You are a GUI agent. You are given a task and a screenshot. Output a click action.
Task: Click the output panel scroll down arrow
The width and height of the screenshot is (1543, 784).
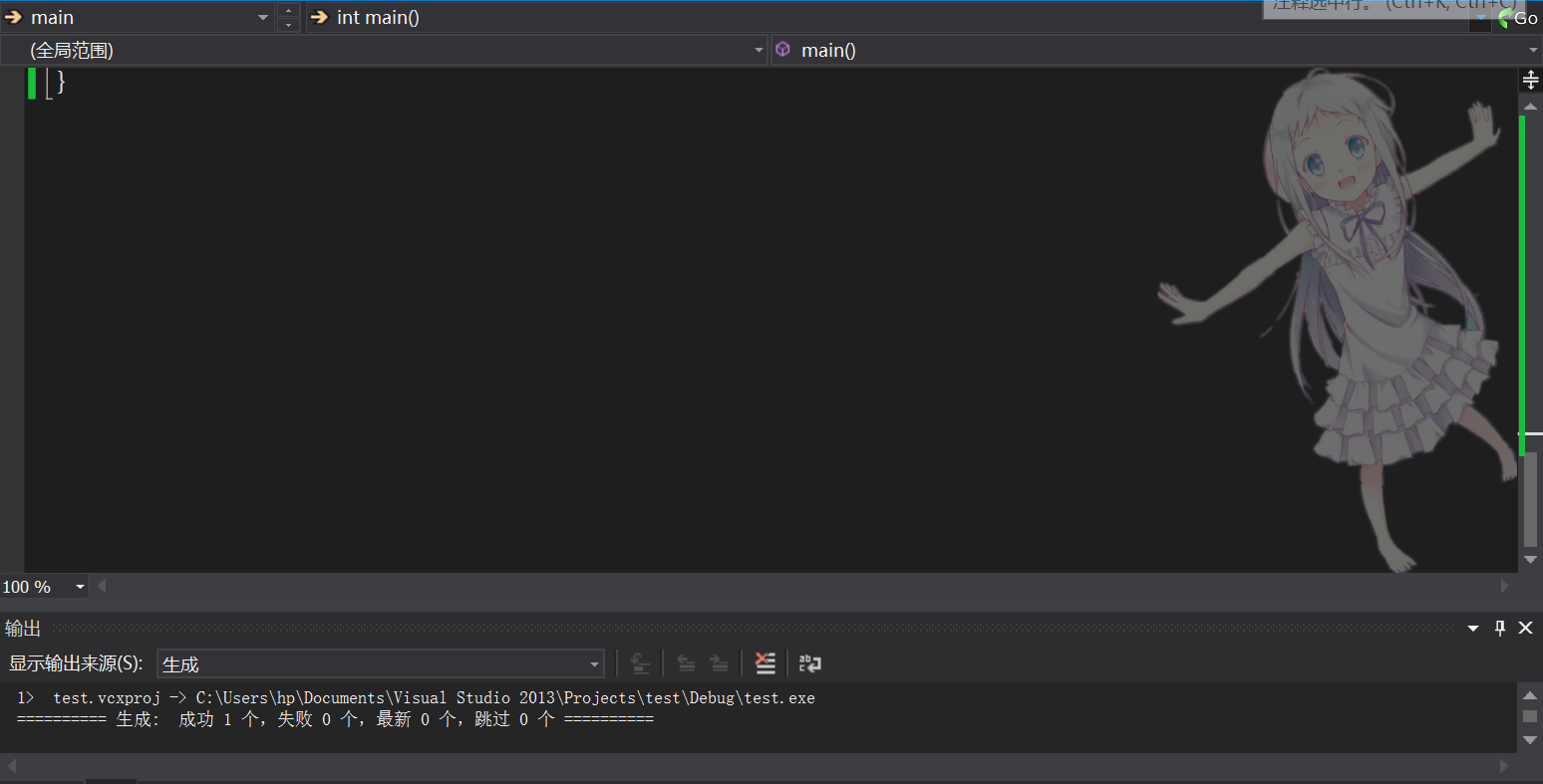tap(1530, 740)
